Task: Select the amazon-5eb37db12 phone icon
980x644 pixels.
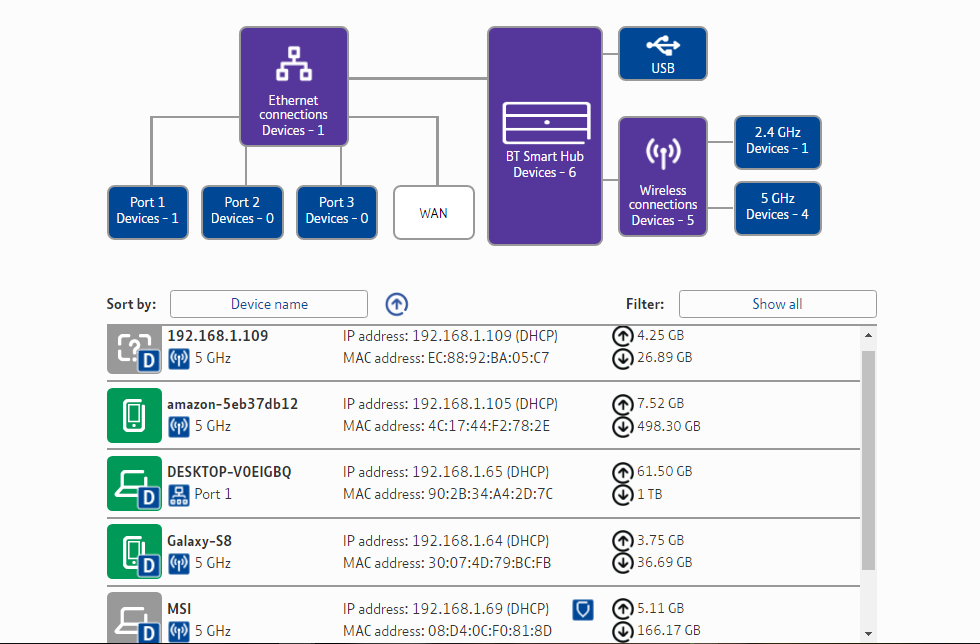Action: coord(134,415)
